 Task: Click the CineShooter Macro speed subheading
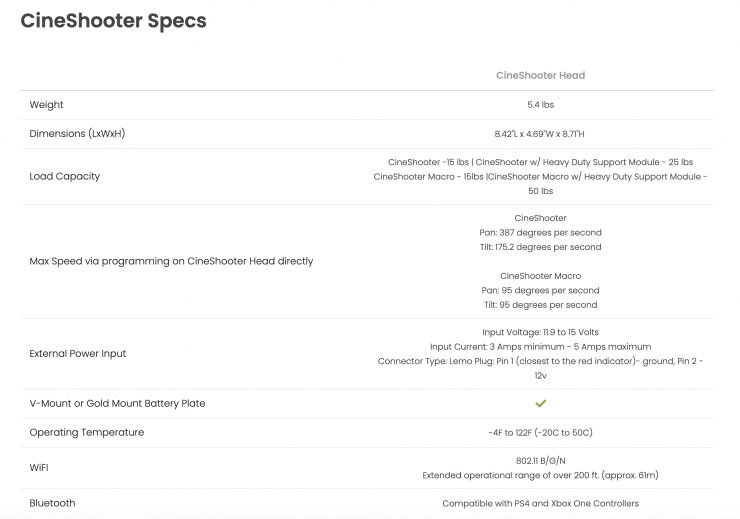[x=540, y=276]
